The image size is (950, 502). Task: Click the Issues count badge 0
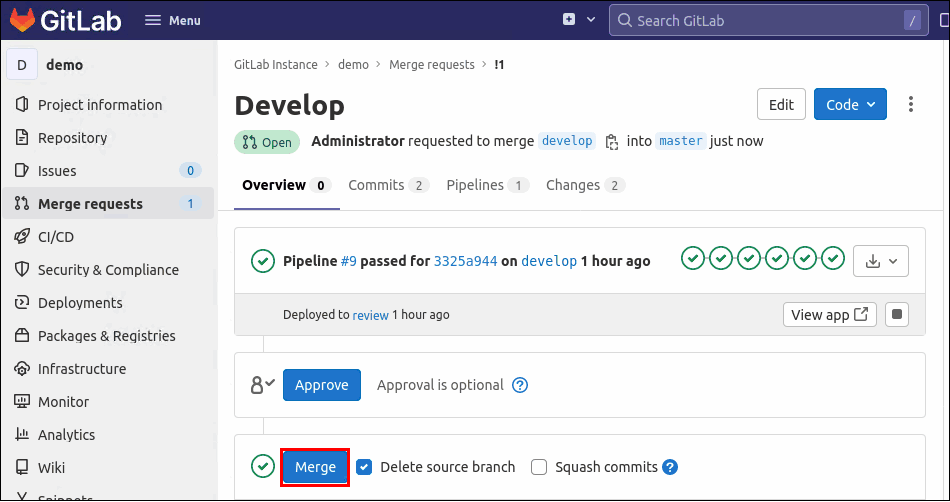pyautogui.click(x=190, y=171)
